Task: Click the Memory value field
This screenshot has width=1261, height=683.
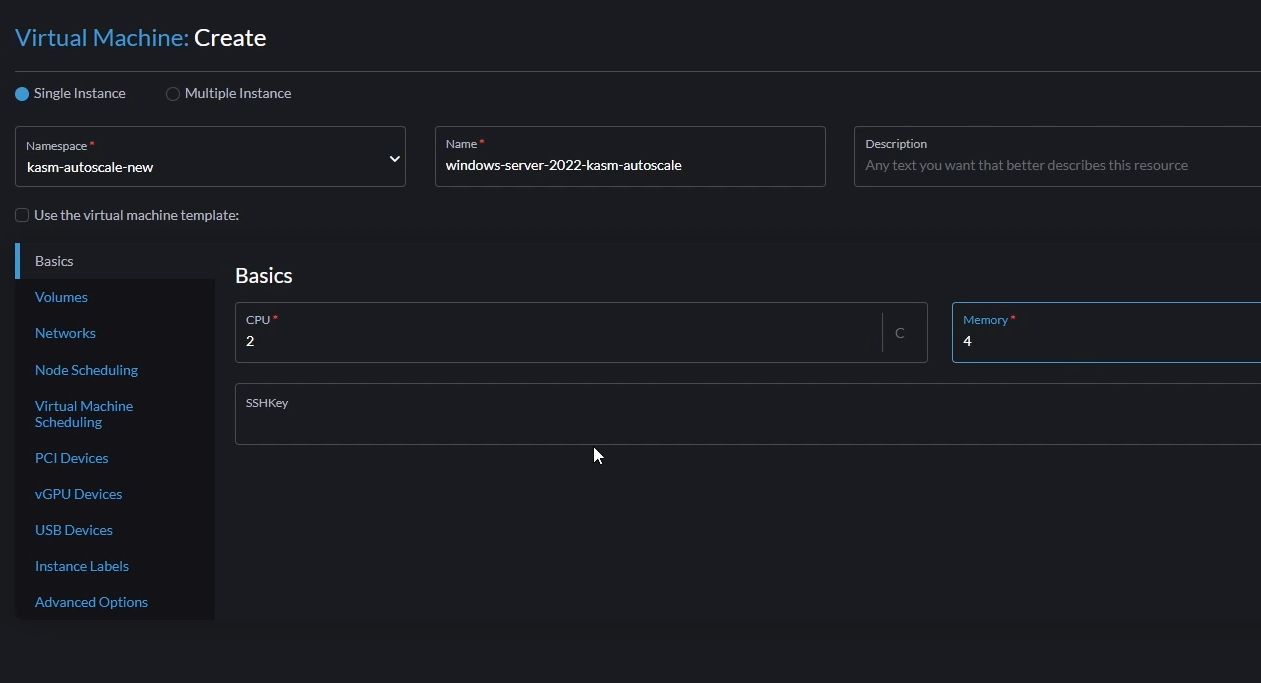Action: pyautogui.click(x=1100, y=341)
